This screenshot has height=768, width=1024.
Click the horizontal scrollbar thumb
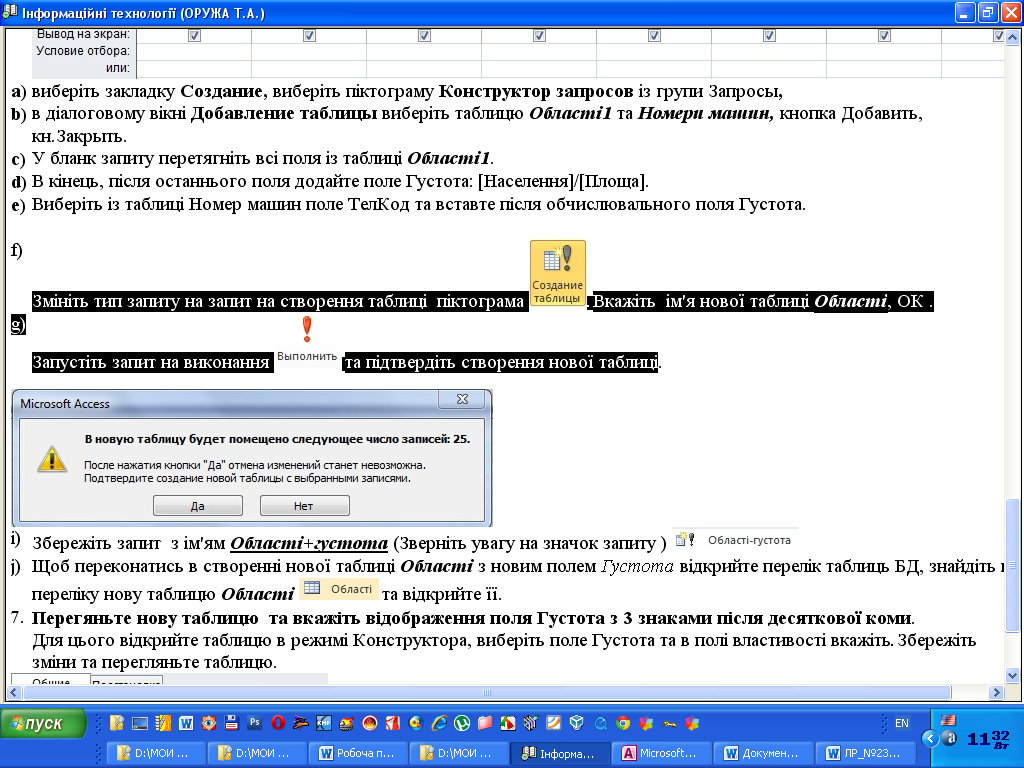point(487,692)
